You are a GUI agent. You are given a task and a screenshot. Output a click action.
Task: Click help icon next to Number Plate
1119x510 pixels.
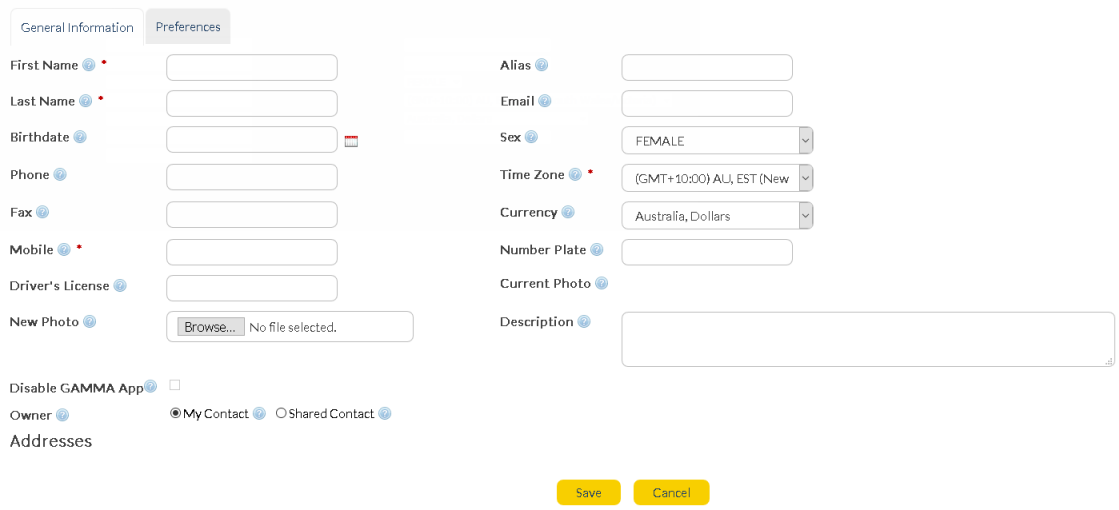597,250
